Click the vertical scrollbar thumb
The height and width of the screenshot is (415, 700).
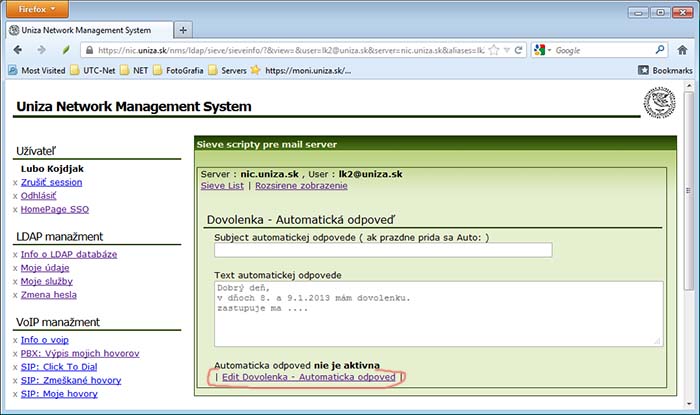click(x=690, y=191)
